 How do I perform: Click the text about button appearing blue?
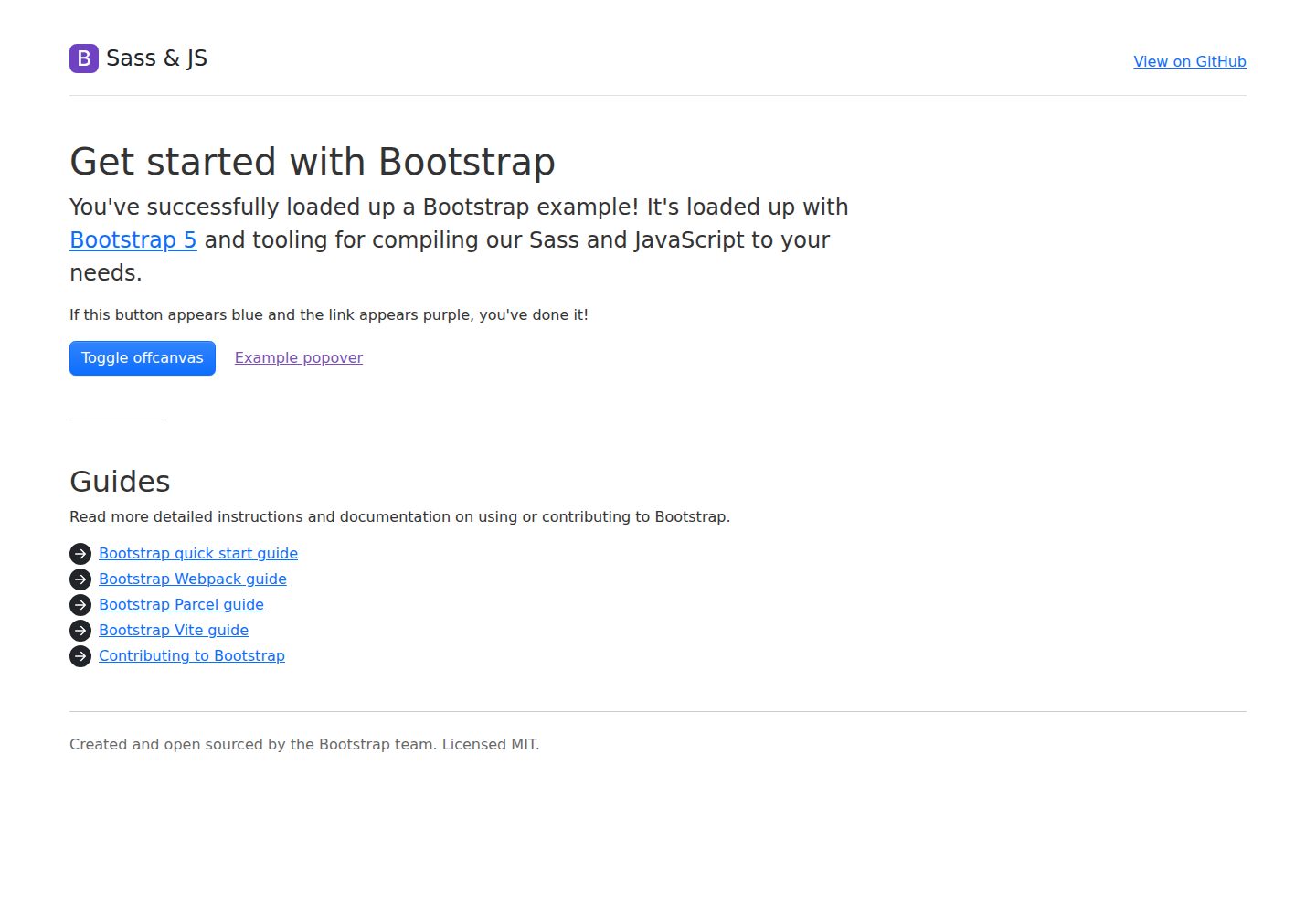point(329,314)
